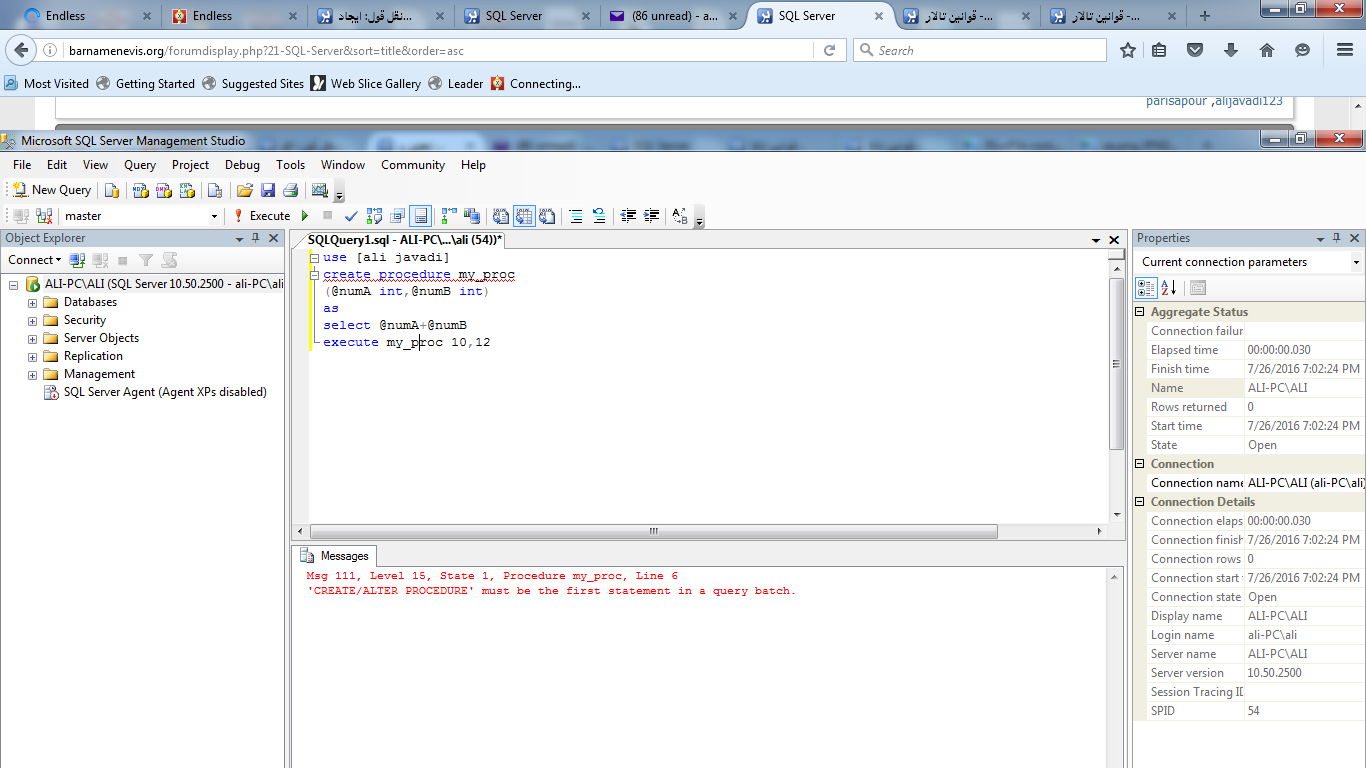The height and width of the screenshot is (768, 1366).
Task: Click New Query toolbar button
Action: pos(52,190)
